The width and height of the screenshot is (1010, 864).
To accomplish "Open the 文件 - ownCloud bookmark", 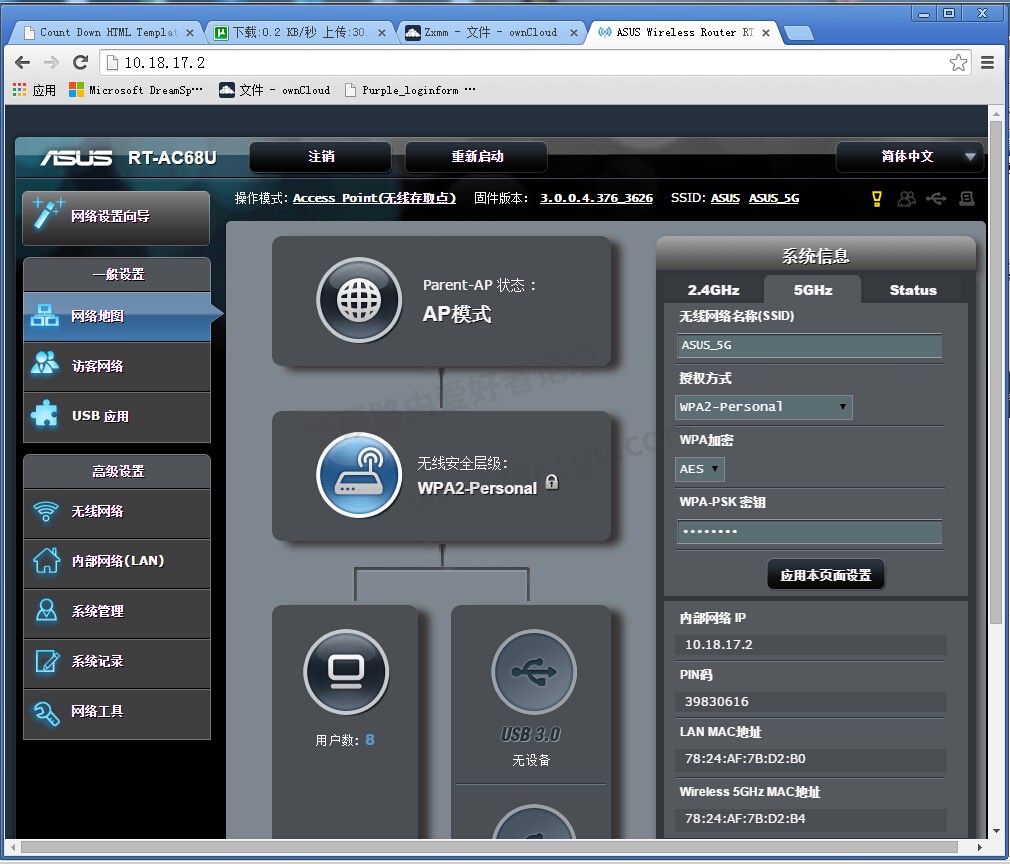I will (274, 90).
